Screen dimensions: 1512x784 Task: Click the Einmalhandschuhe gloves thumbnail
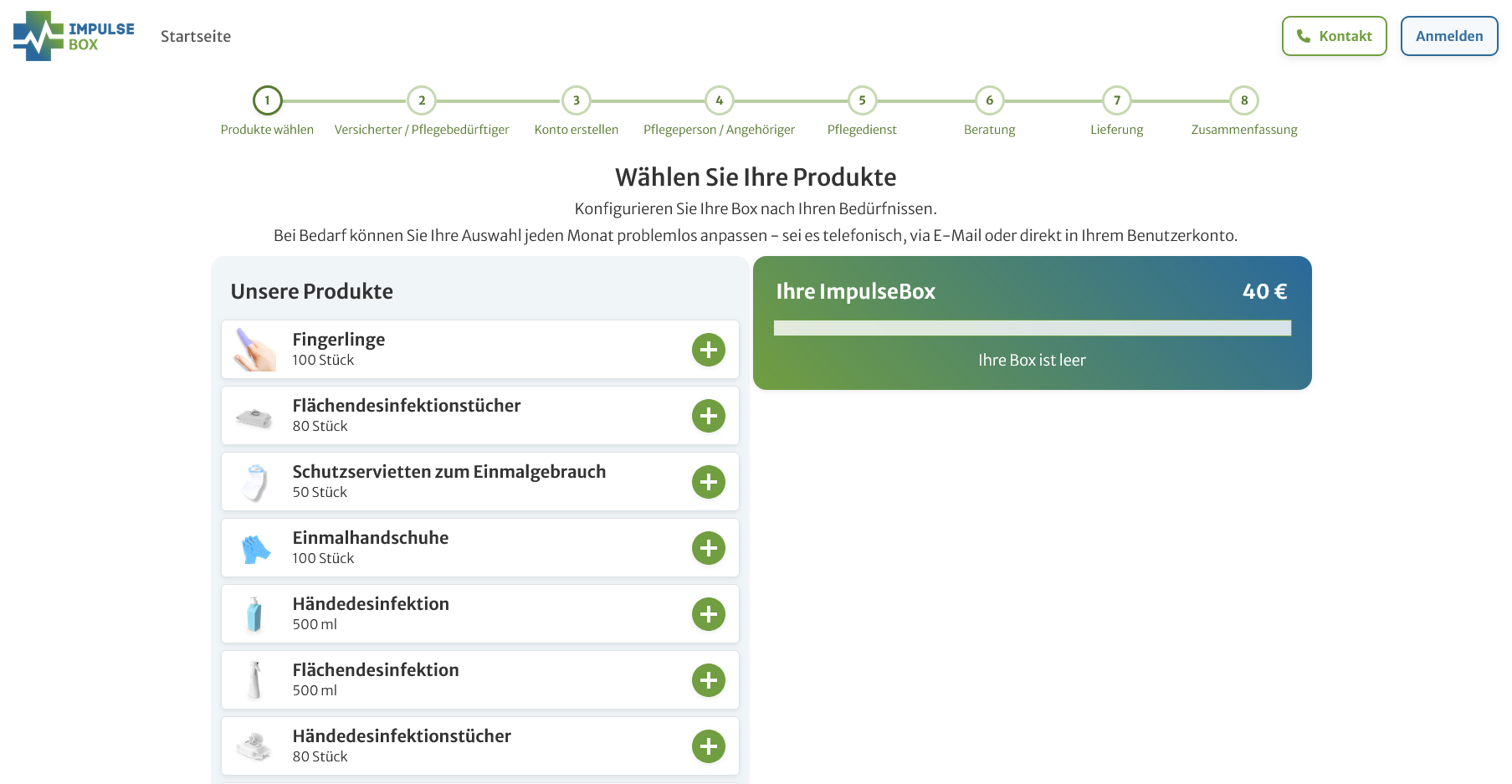256,548
